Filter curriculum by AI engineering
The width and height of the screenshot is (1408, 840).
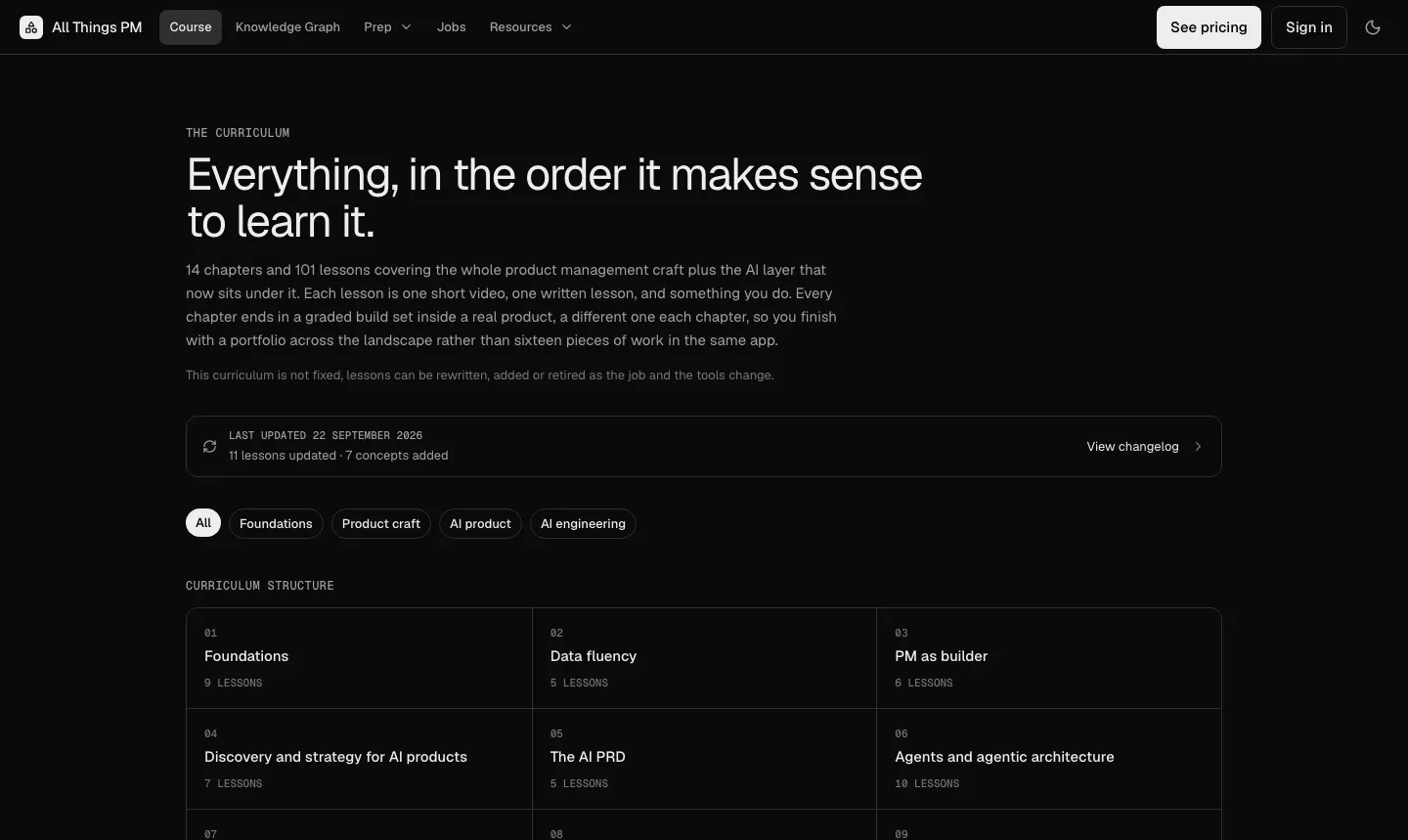tap(583, 523)
